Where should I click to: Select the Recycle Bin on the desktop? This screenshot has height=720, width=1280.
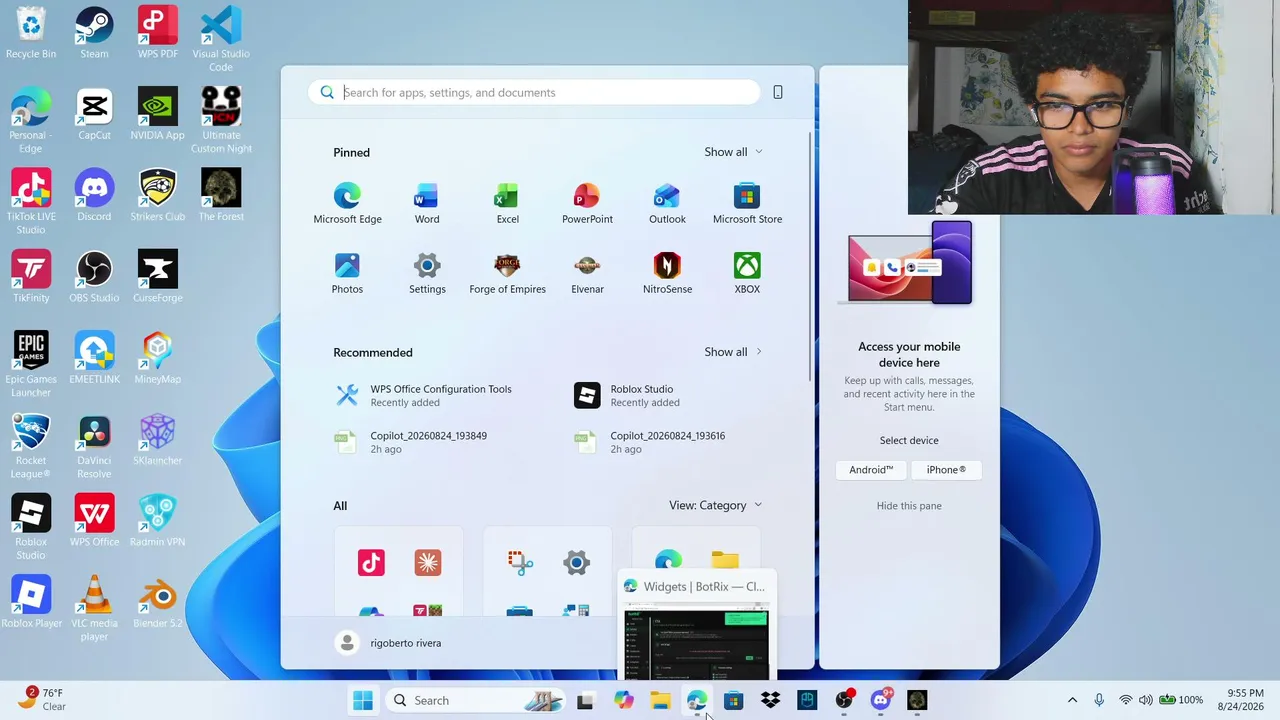31,33
